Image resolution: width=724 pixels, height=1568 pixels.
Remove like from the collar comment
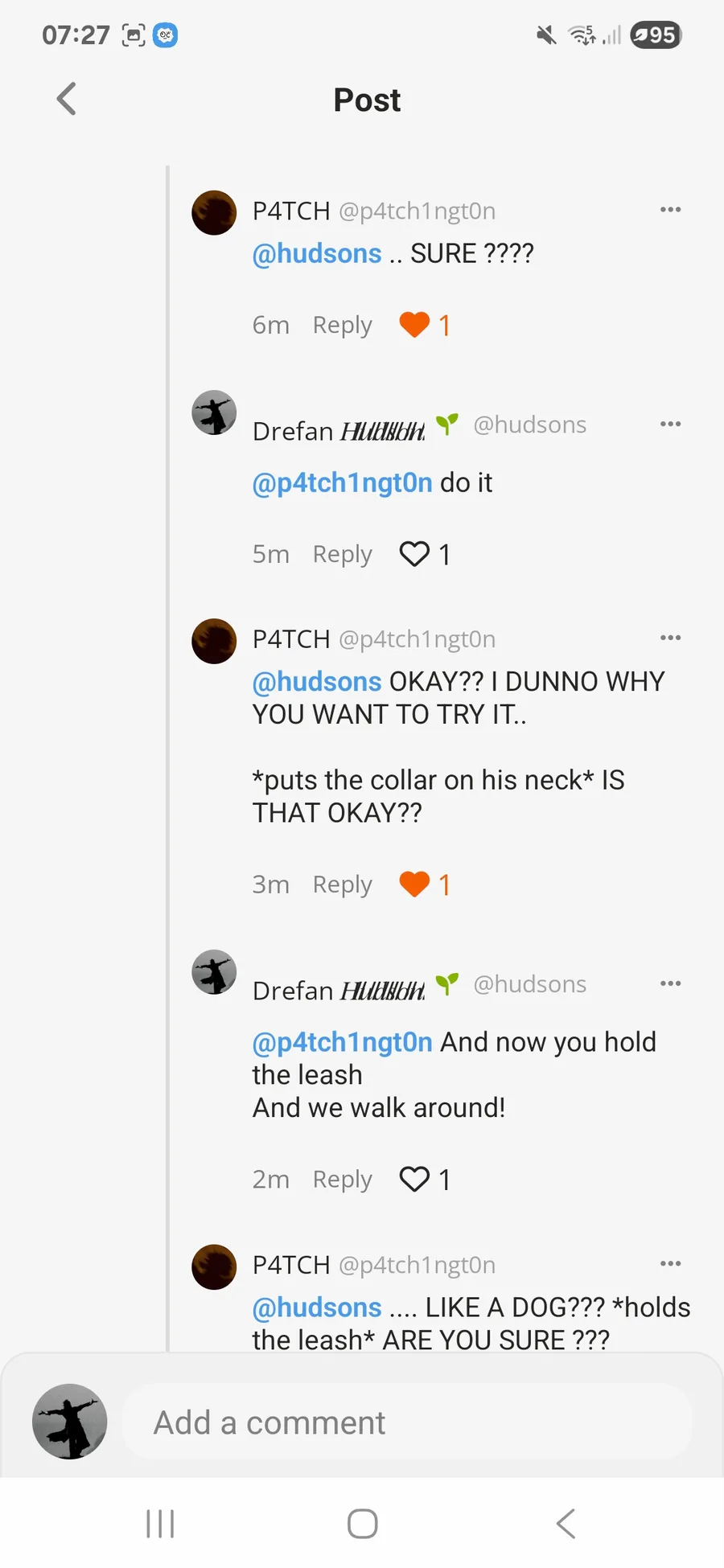coord(414,885)
